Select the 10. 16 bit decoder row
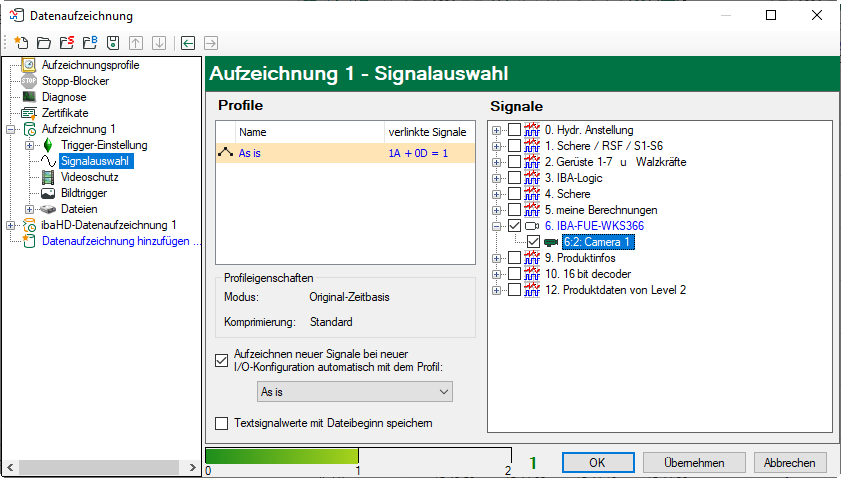841x478 pixels. point(588,274)
